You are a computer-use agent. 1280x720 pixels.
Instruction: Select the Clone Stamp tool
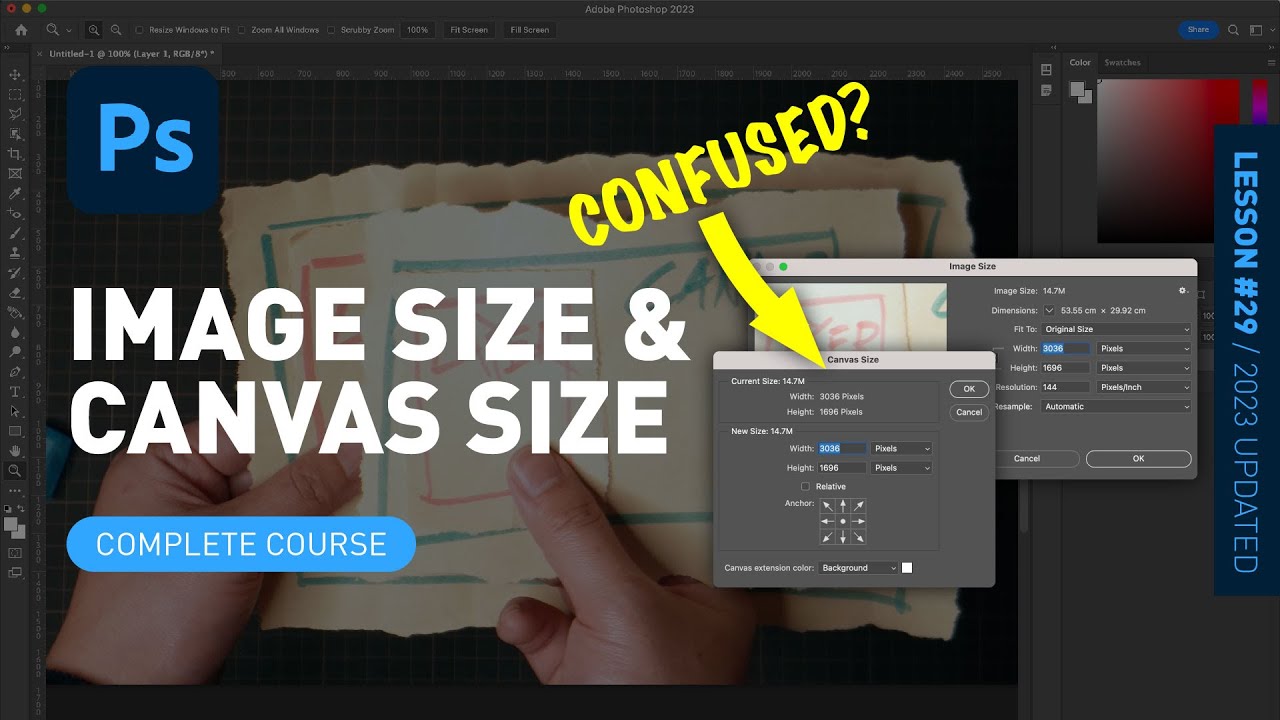pyautogui.click(x=15, y=253)
